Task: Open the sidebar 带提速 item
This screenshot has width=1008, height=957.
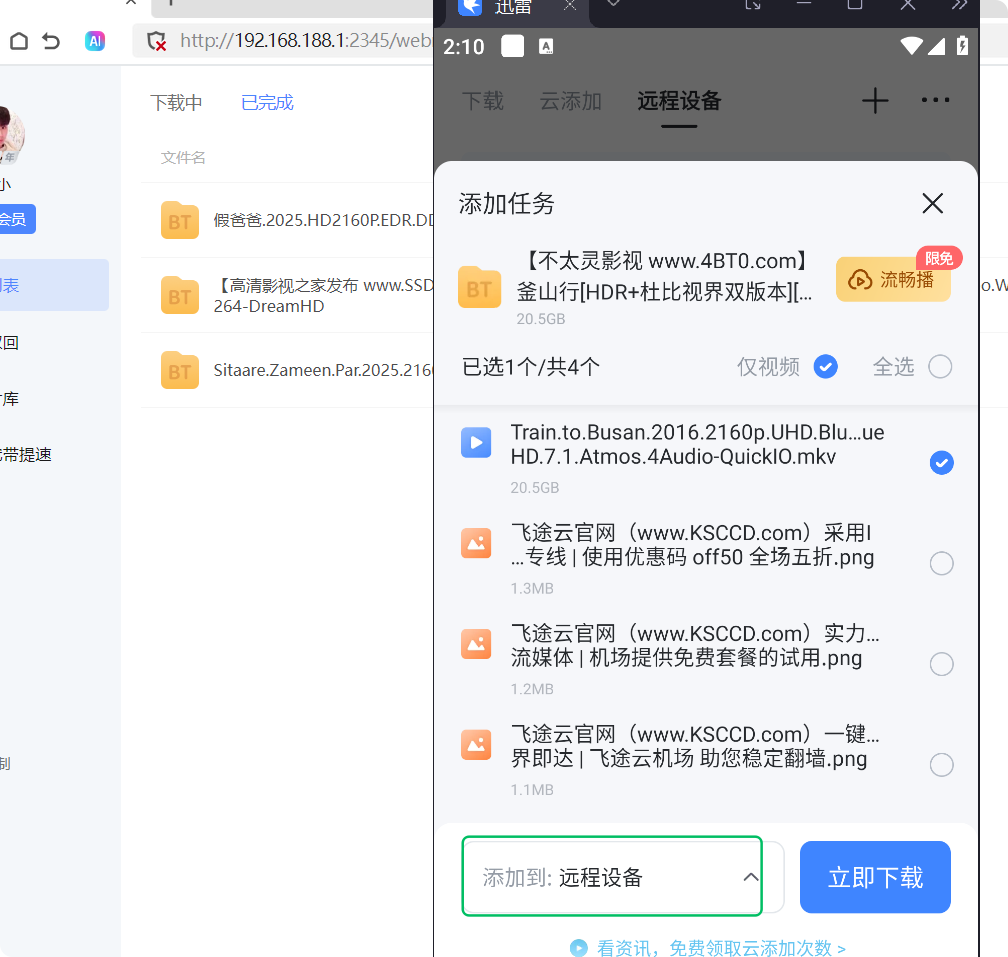Action: tap(26, 455)
